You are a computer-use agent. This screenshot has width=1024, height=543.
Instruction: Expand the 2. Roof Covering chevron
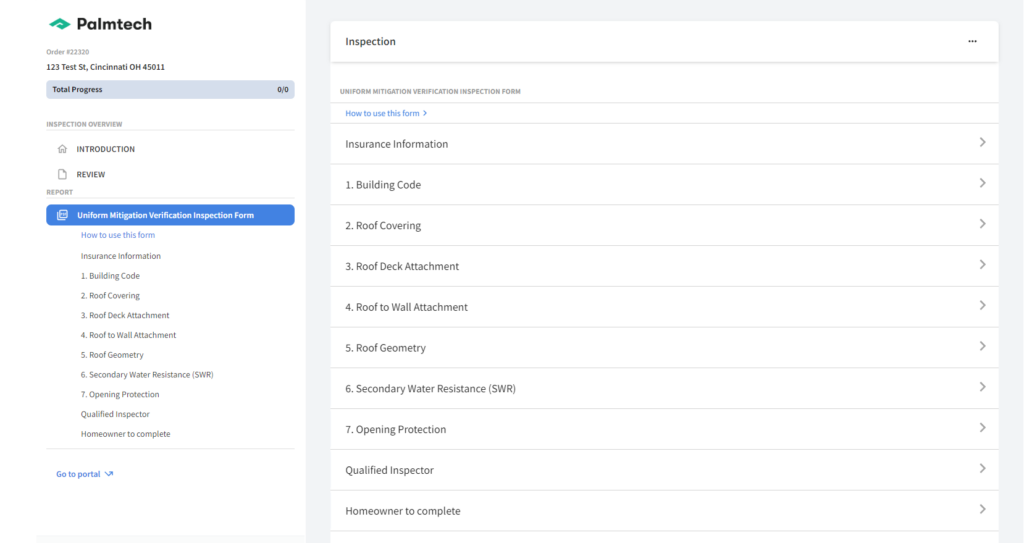982,224
